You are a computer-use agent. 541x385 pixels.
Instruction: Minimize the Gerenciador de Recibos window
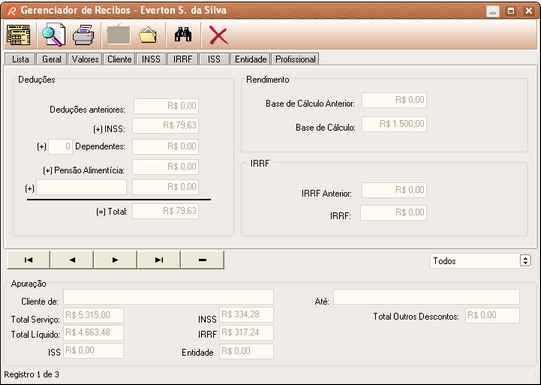pos(493,12)
